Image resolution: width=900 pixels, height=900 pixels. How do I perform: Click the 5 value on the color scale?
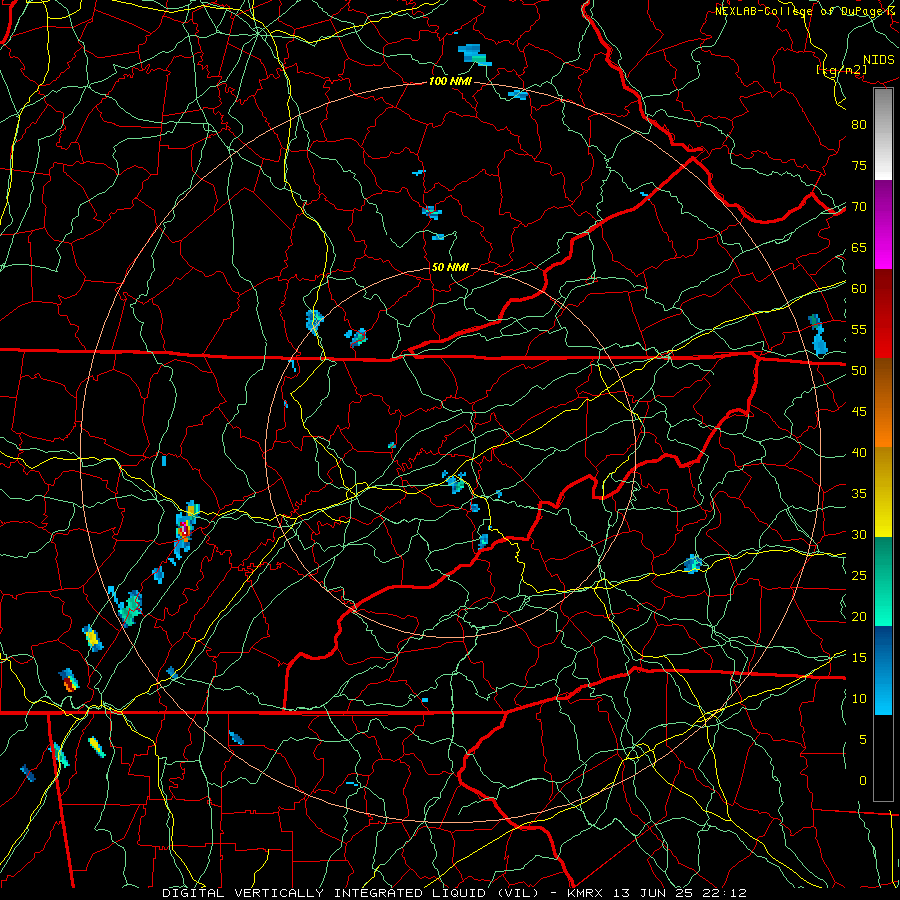pos(863,740)
